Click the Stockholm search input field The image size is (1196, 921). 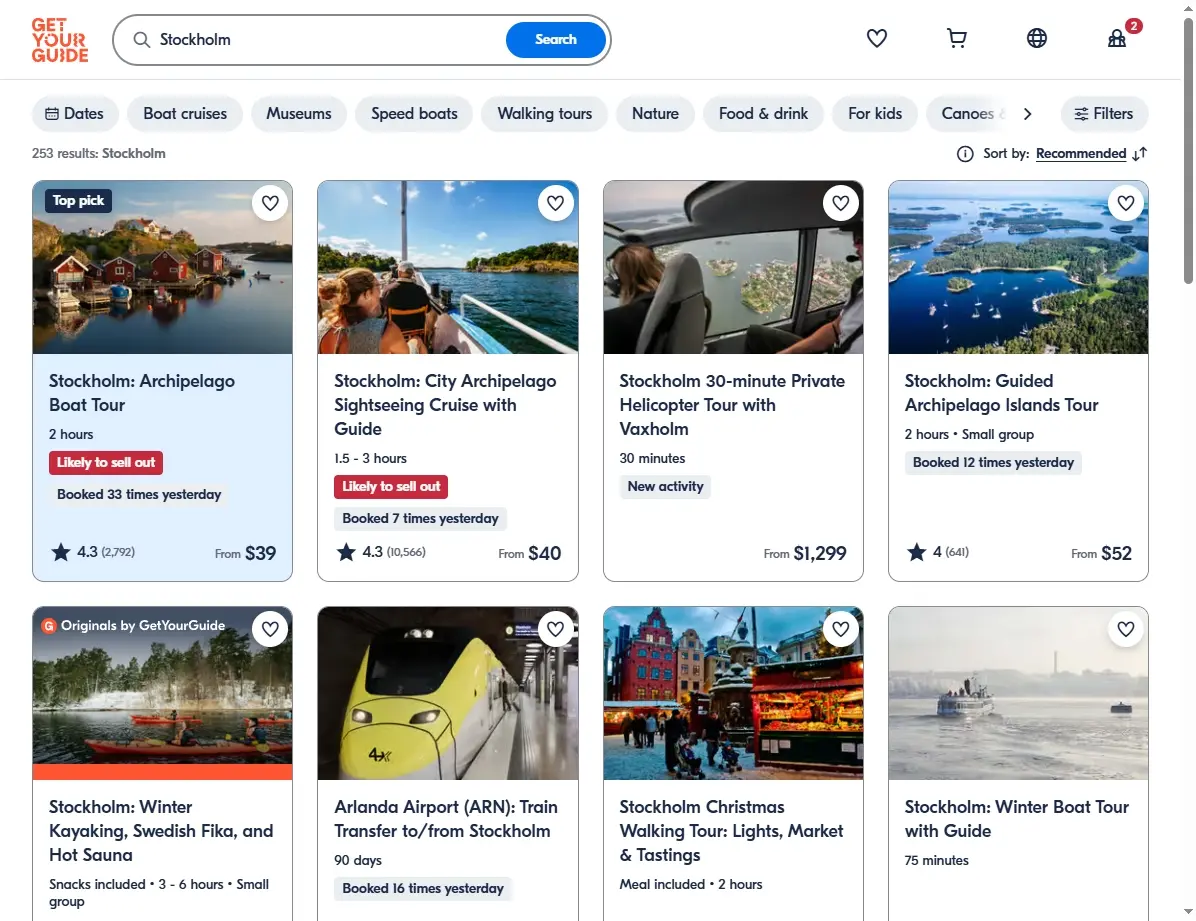tap(328, 40)
